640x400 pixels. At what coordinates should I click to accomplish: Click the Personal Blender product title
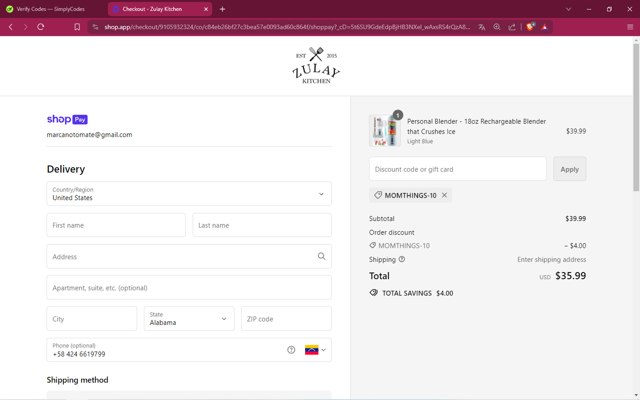[476, 126]
